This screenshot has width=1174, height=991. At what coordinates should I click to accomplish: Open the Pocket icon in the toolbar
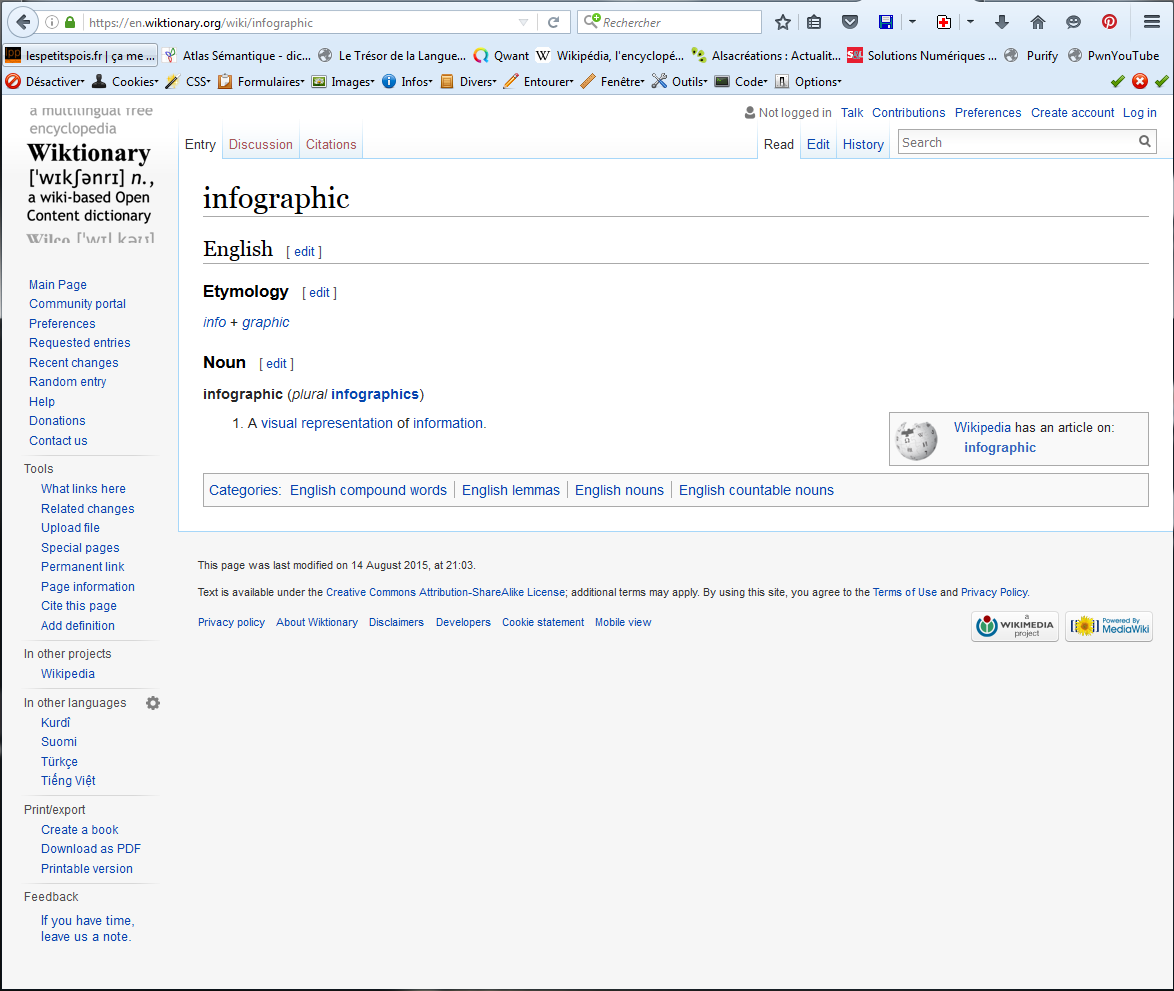tap(849, 22)
